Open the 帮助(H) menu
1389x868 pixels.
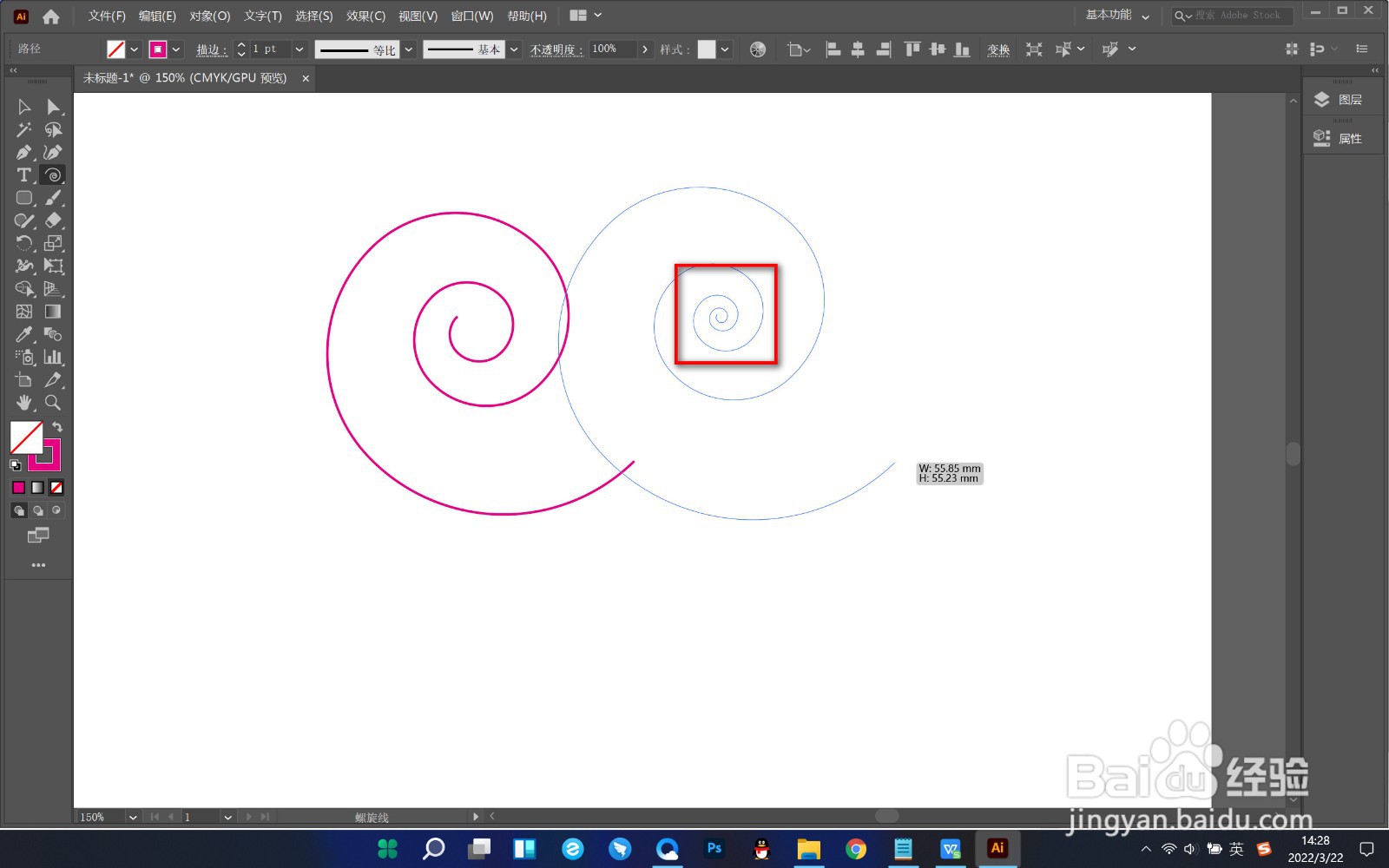(527, 16)
